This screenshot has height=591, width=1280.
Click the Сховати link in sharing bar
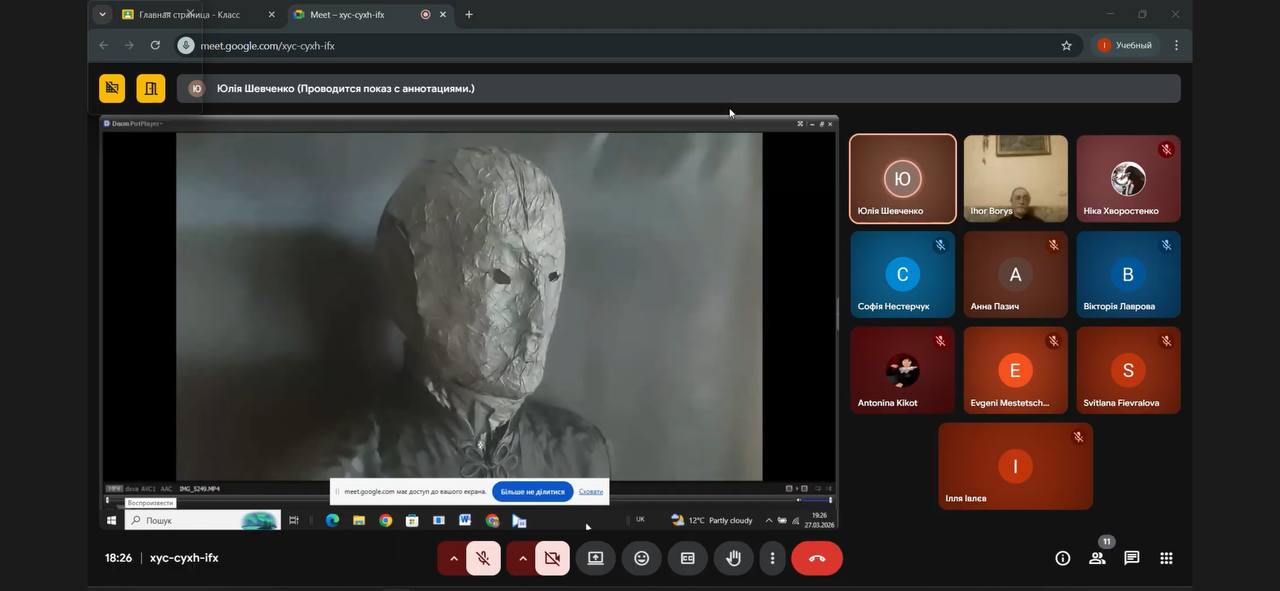(x=590, y=492)
